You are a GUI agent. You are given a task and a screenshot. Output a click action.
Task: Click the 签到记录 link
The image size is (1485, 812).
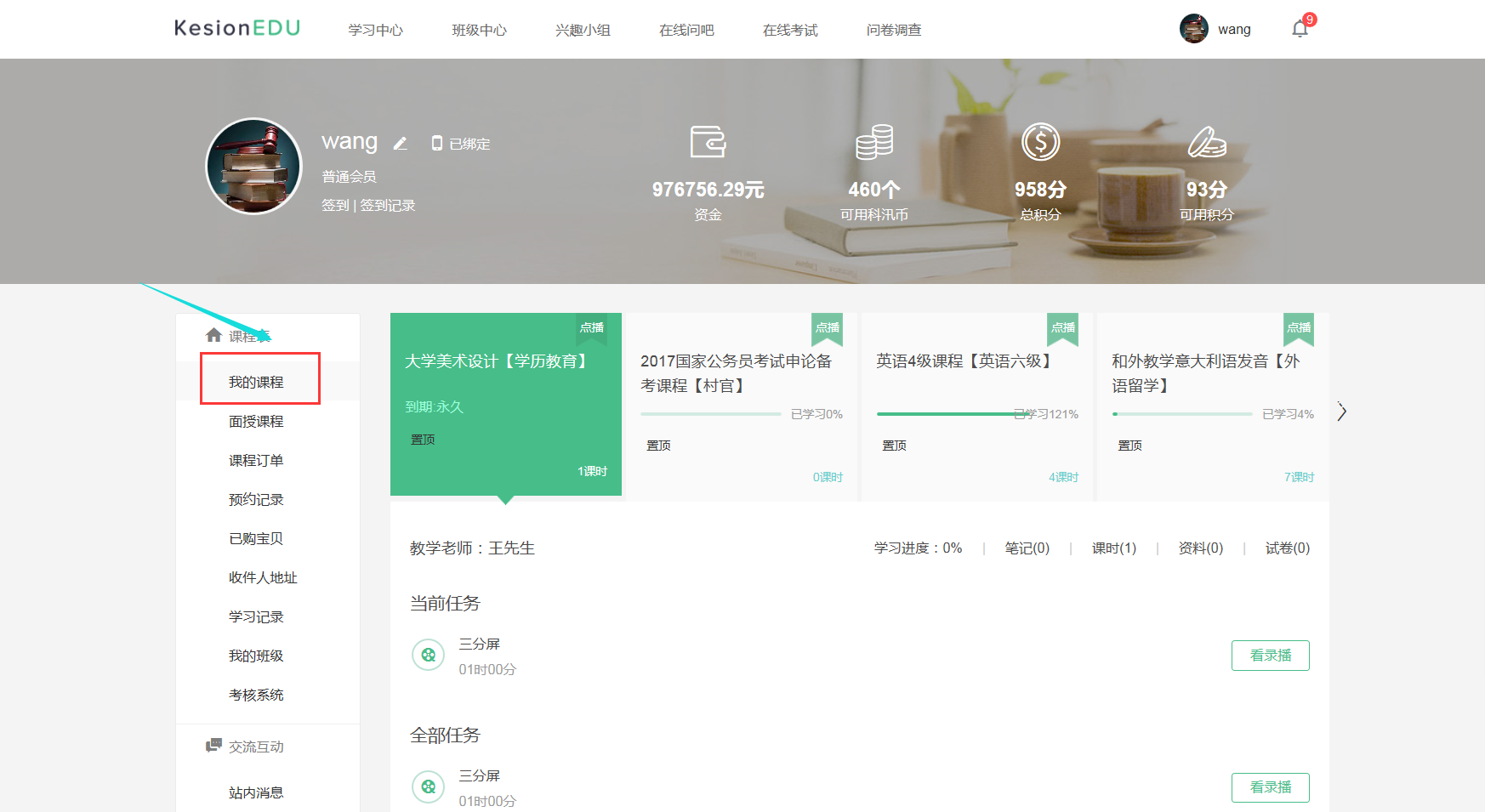[x=387, y=205]
